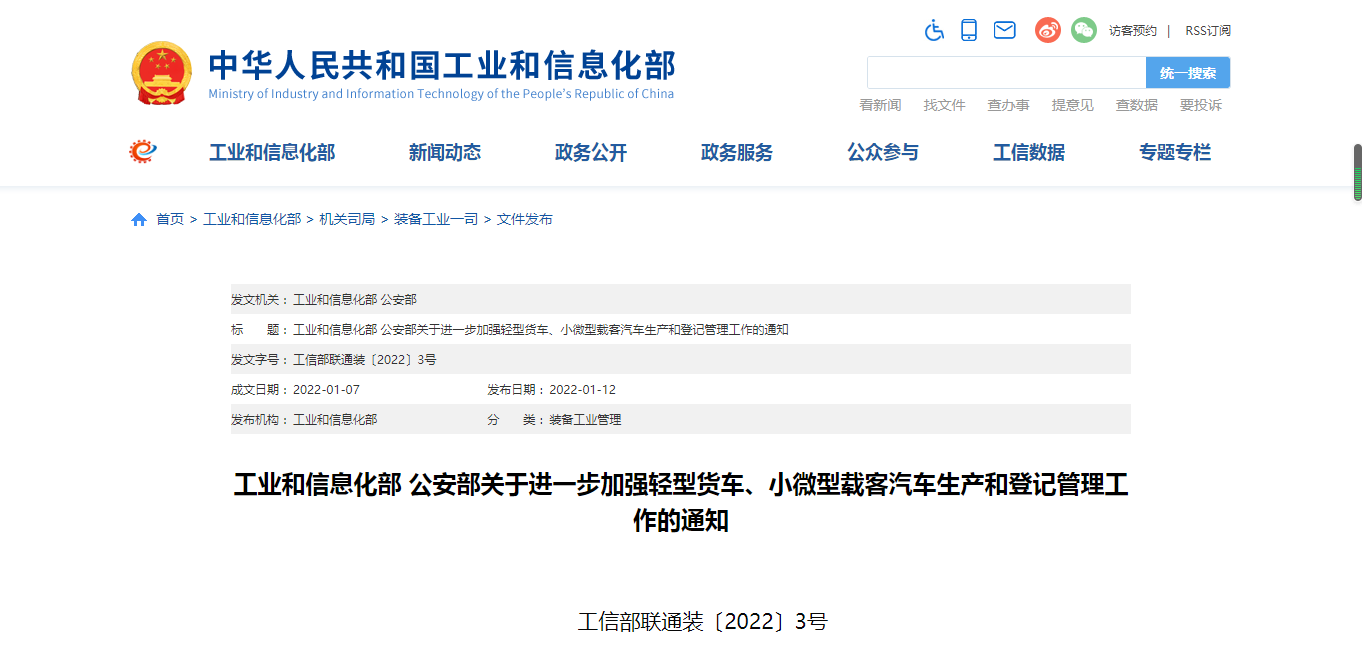Click the 标题 row in the info table

point(680,329)
